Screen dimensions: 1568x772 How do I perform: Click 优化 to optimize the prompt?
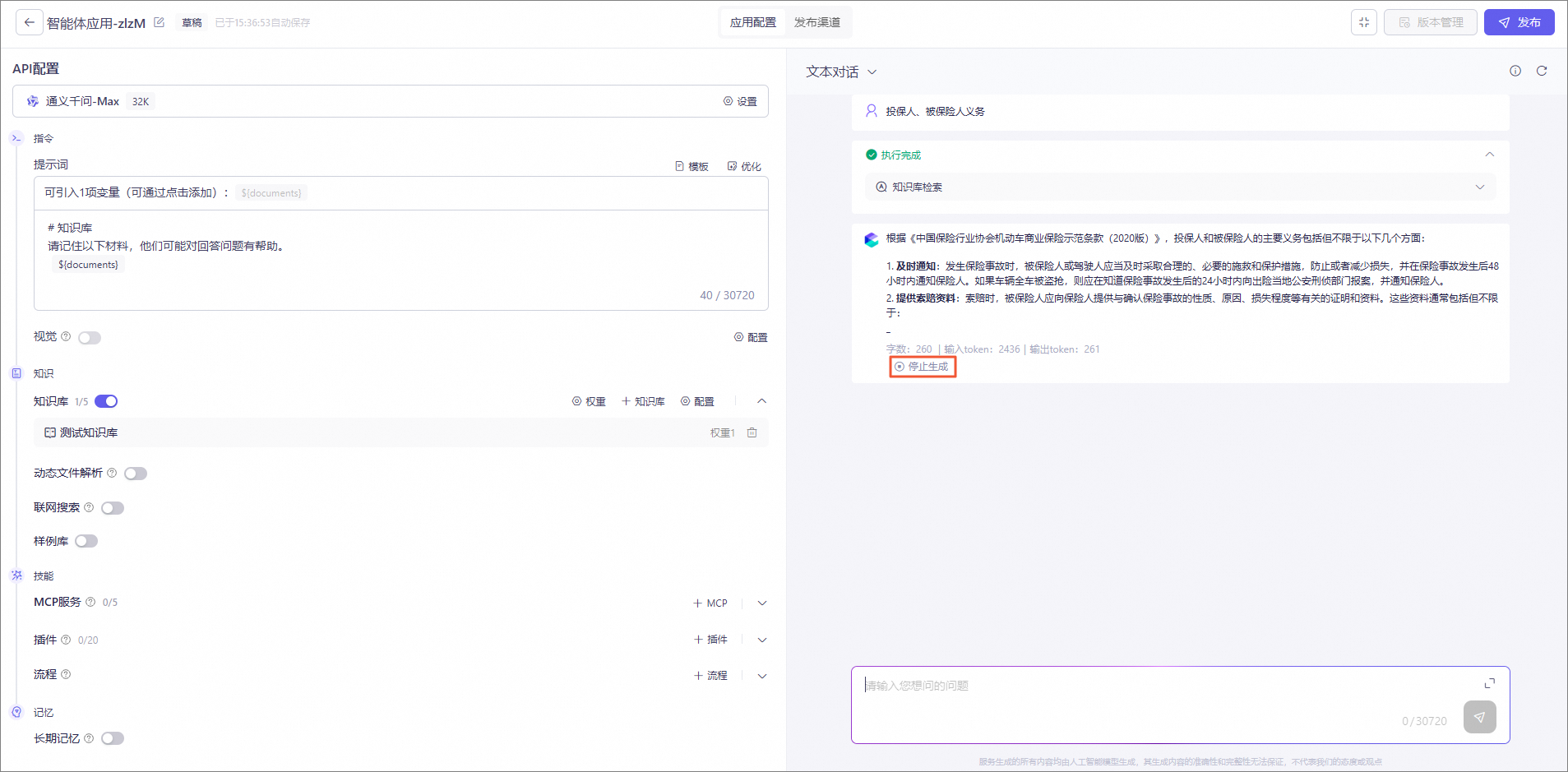tap(744, 166)
